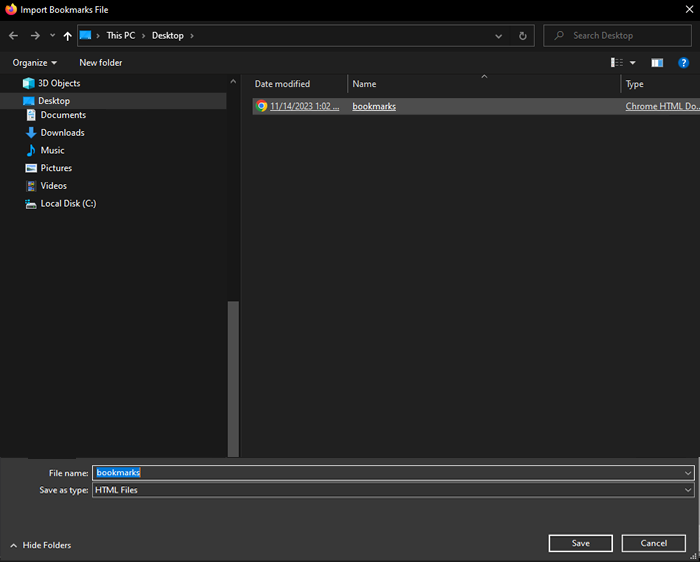Open the 3D Objects folder
The height and width of the screenshot is (562, 700).
(x=59, y=83)
